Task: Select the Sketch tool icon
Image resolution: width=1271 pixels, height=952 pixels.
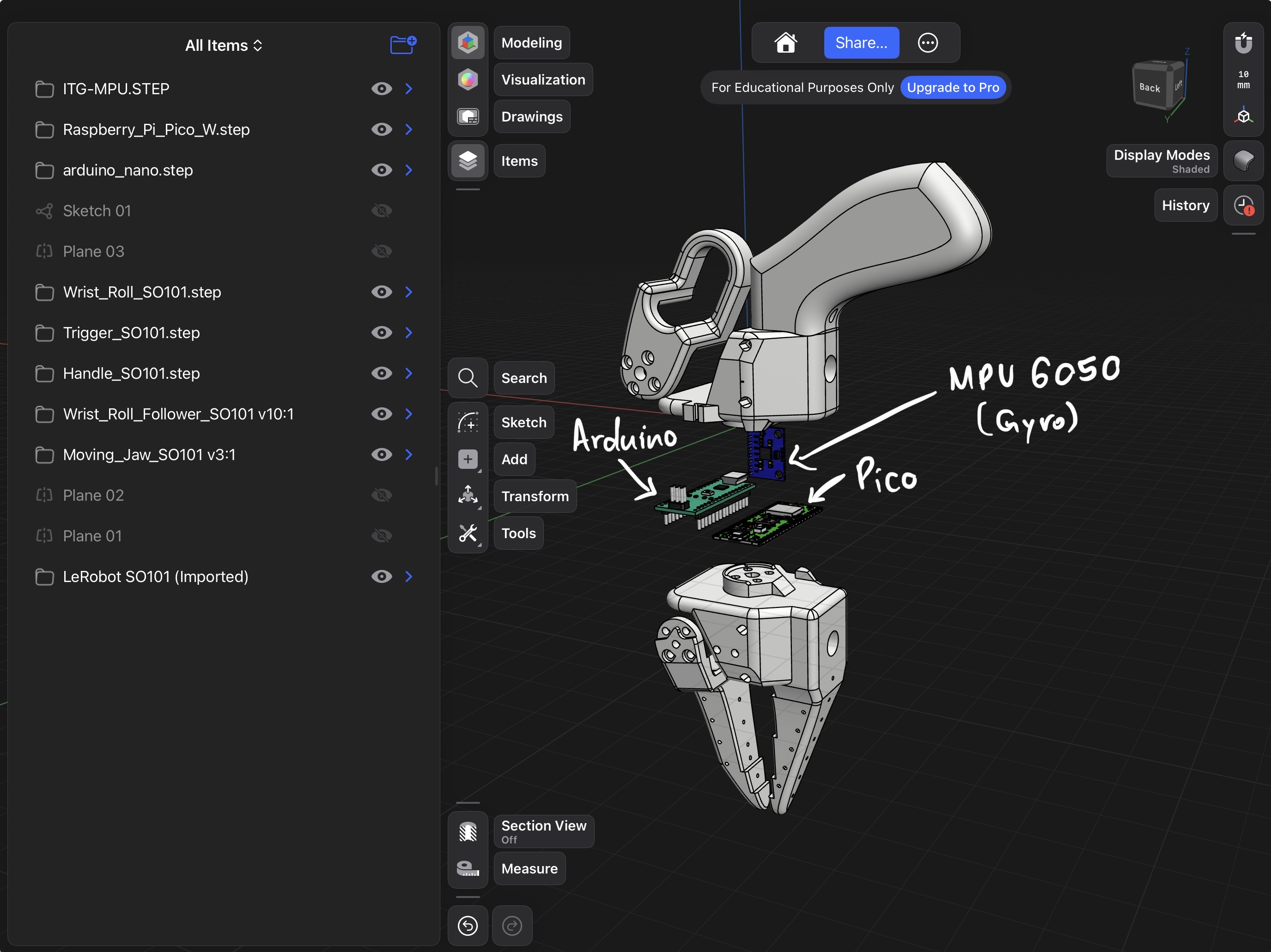Action: click(x=468, y=422)
